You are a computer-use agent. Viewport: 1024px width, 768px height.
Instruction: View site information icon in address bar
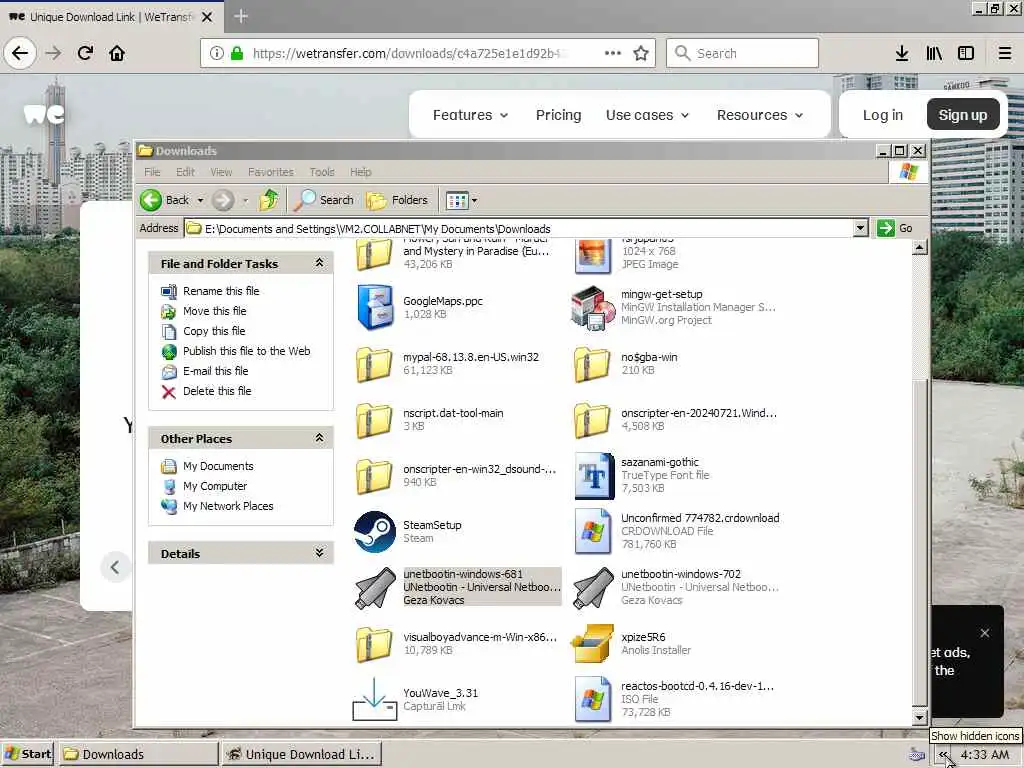[x=217, y=53]
